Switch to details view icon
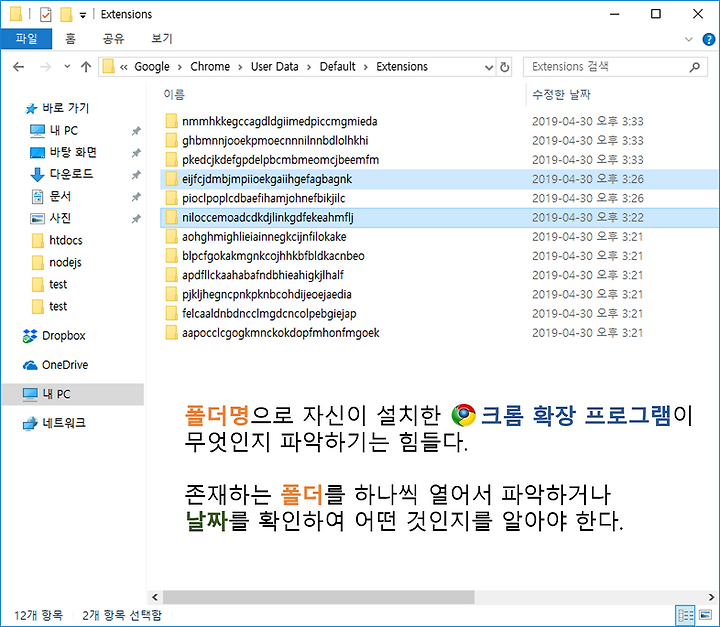Image resolution: width=720 pixels, height=627 pixels. 685,615
